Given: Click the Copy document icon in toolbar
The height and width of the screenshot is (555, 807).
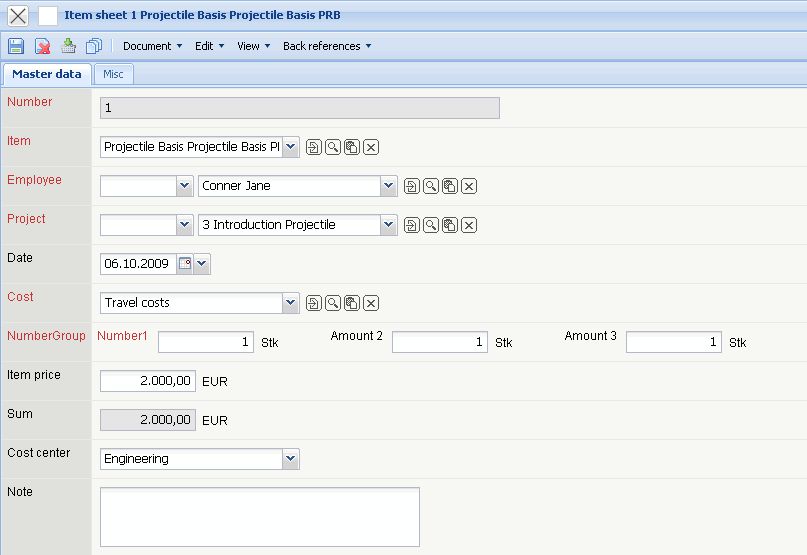Looking at the screenshot, I should (94, 46).
